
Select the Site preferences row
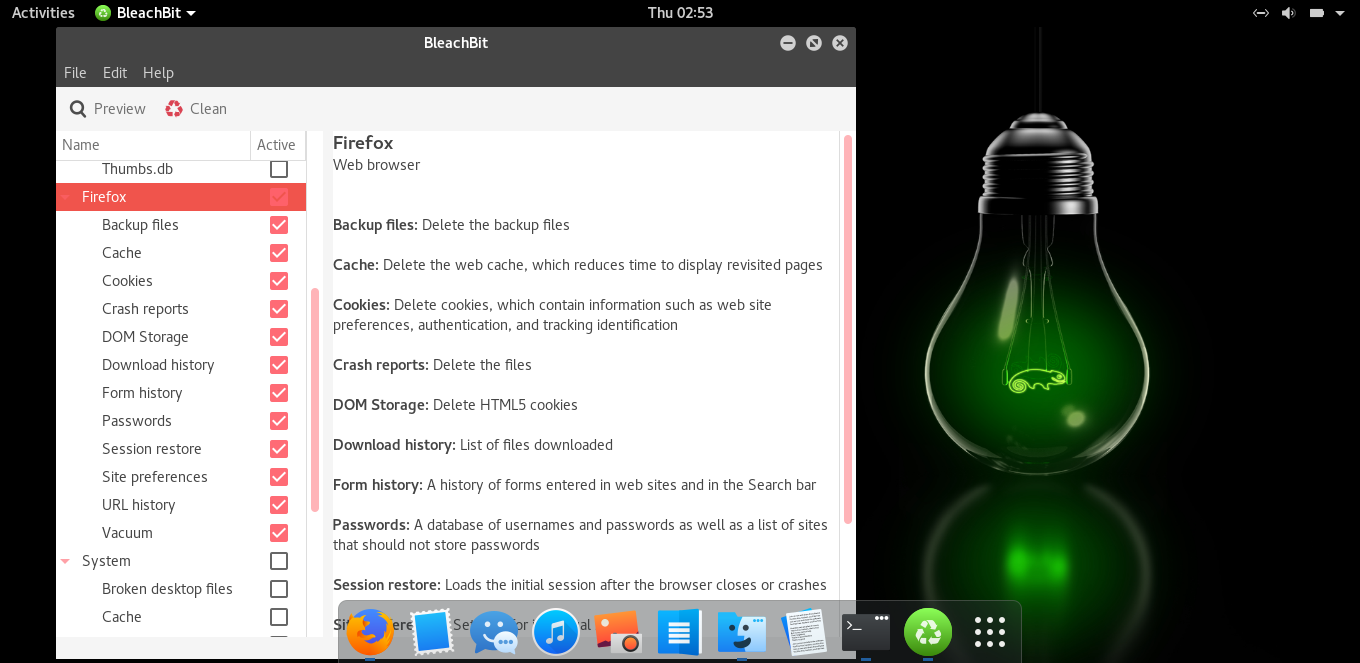click(181, 477)
